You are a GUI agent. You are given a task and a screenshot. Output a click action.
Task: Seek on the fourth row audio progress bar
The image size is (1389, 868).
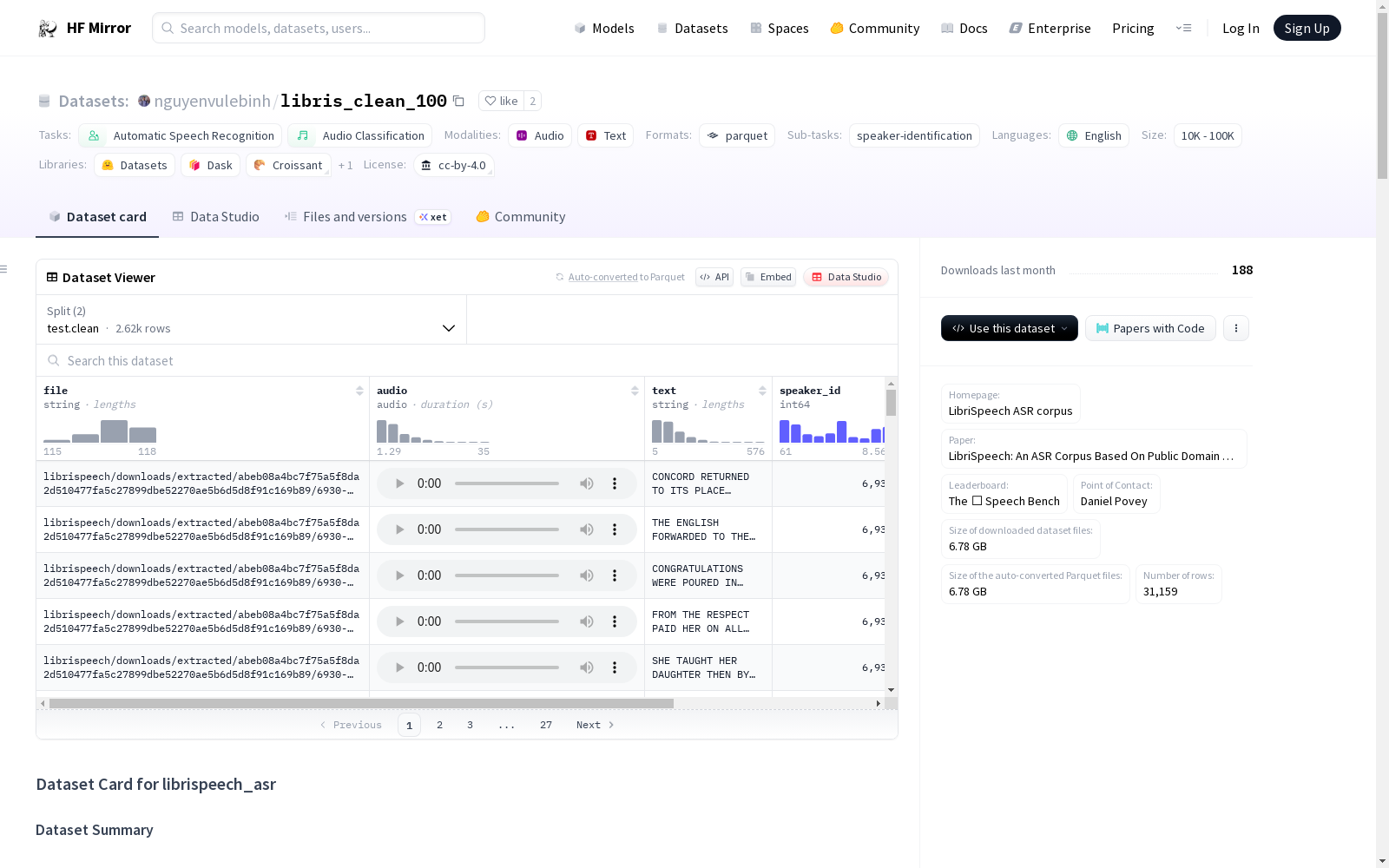(x=507, y=621)
